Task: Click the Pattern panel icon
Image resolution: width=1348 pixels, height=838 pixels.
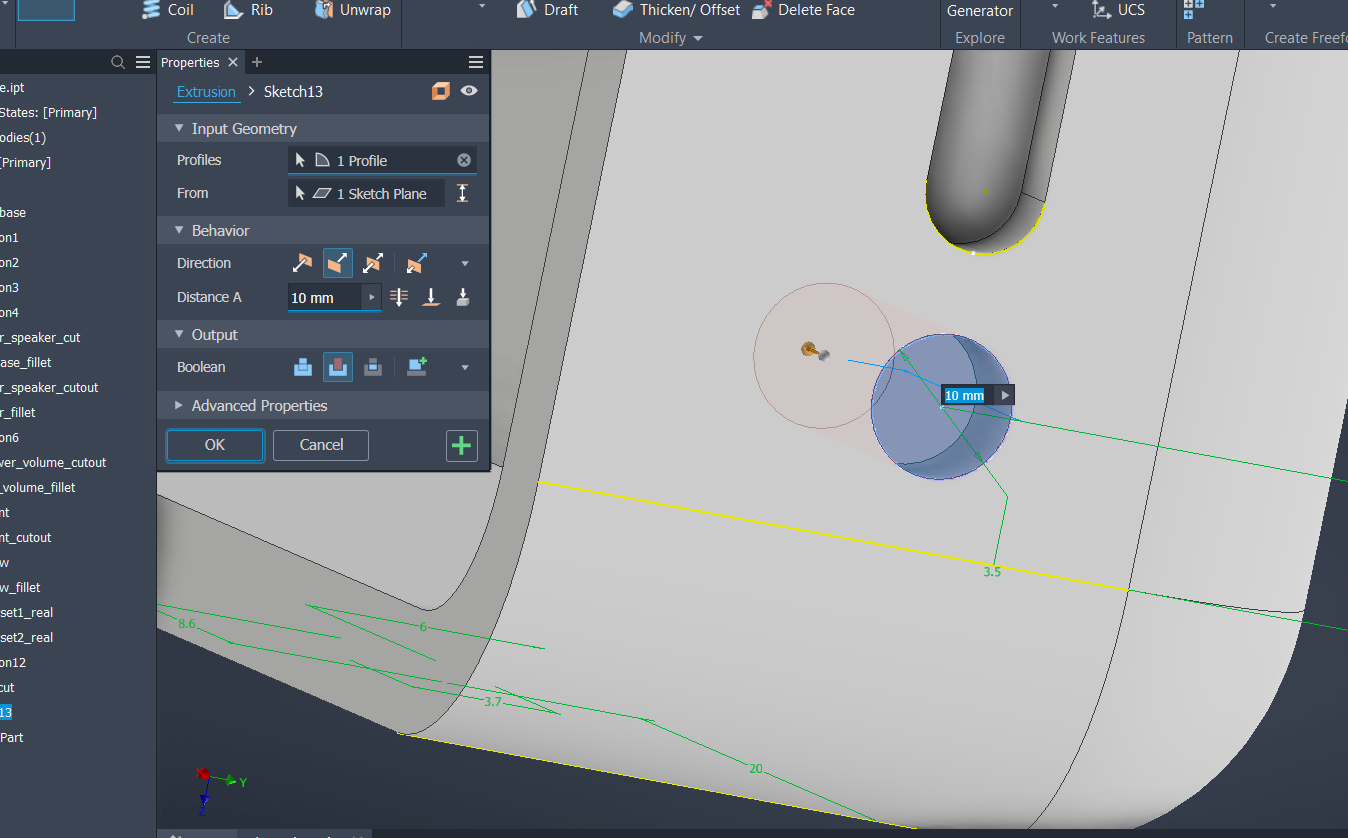Action: point(1193,10)
